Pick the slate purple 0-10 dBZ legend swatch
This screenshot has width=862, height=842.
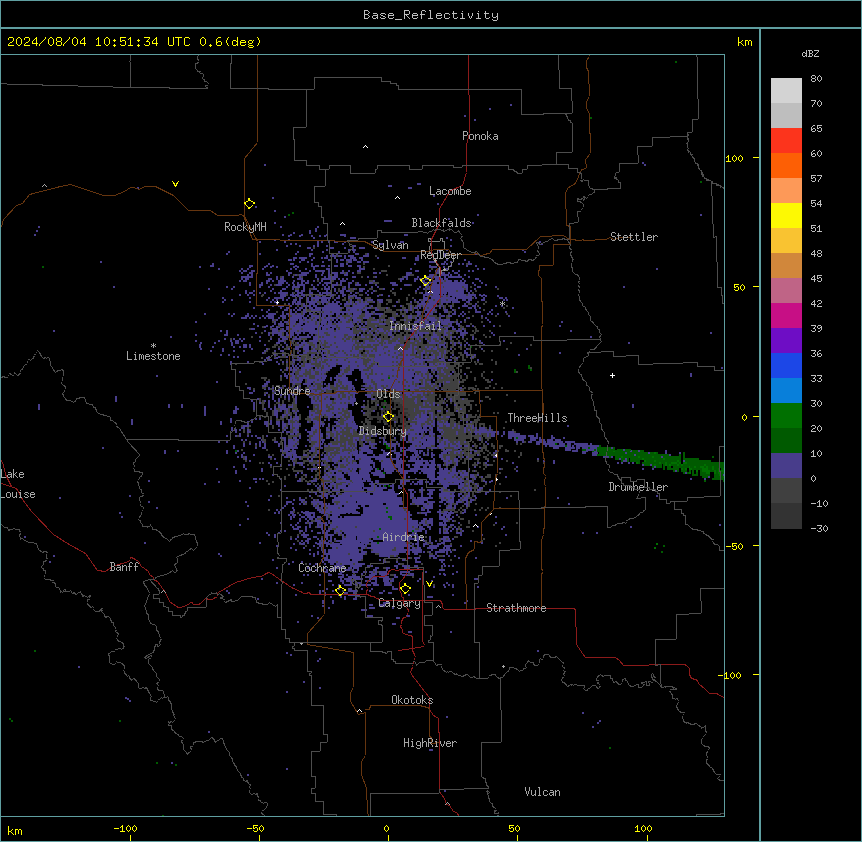click(786, 466)
